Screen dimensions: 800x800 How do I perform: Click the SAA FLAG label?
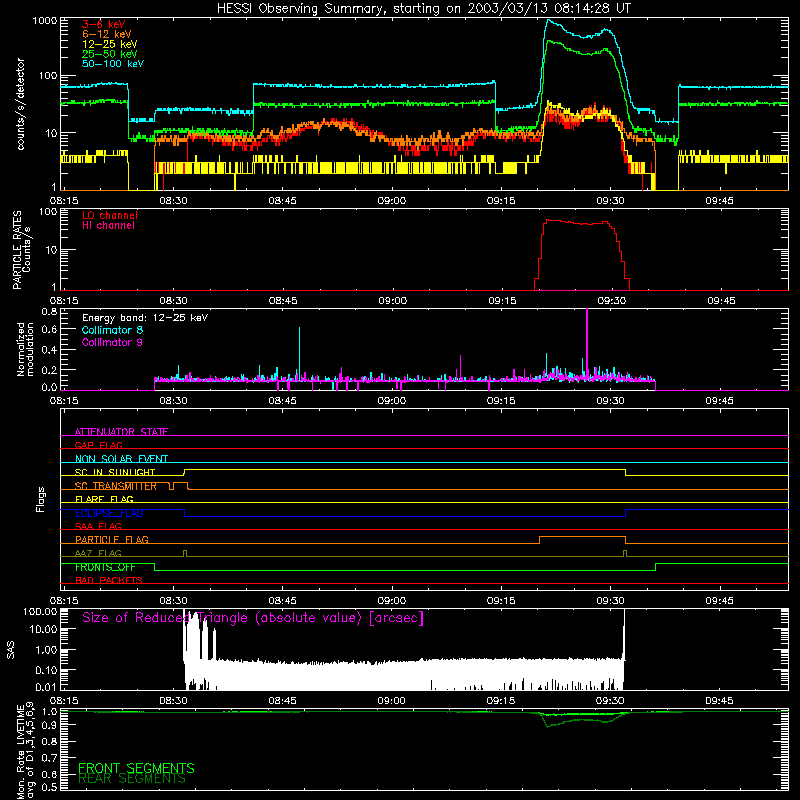(98, 526)
